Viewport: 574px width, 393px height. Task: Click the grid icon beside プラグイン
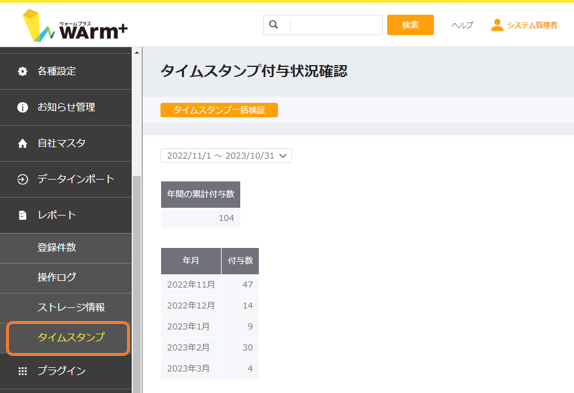click(x=23, y=371)
